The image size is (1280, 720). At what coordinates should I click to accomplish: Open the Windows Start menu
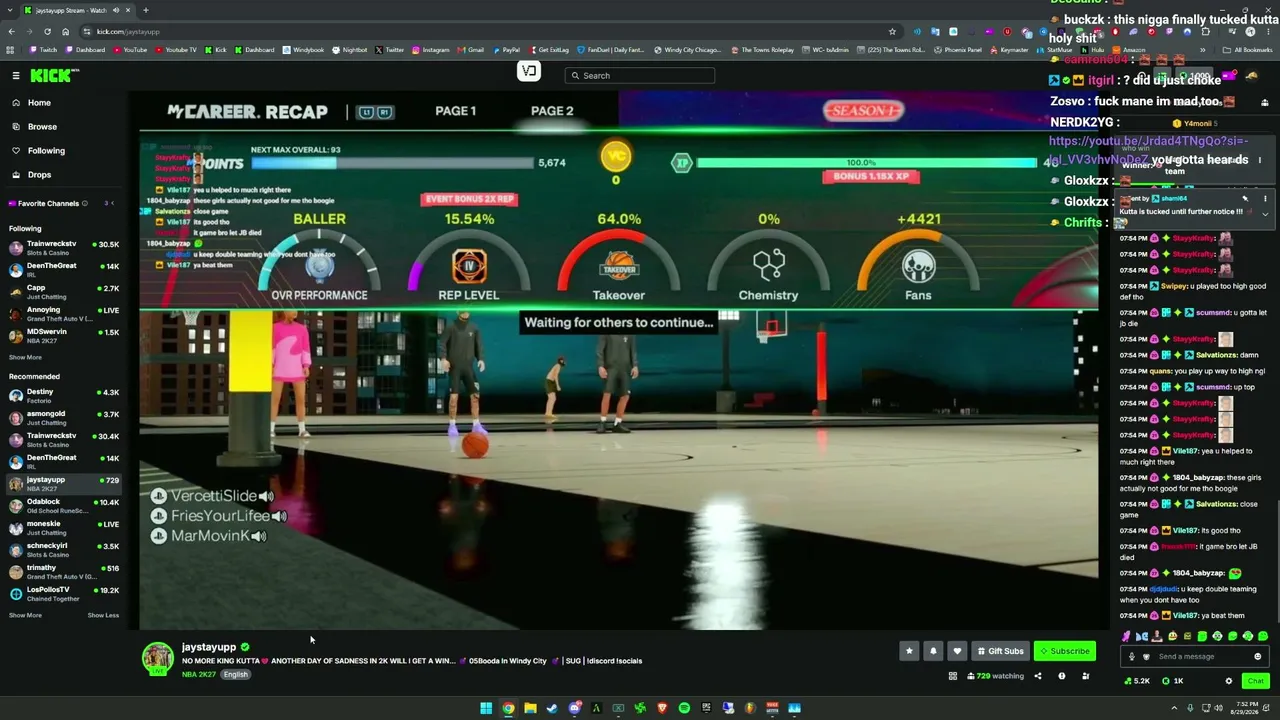[486, 708]
